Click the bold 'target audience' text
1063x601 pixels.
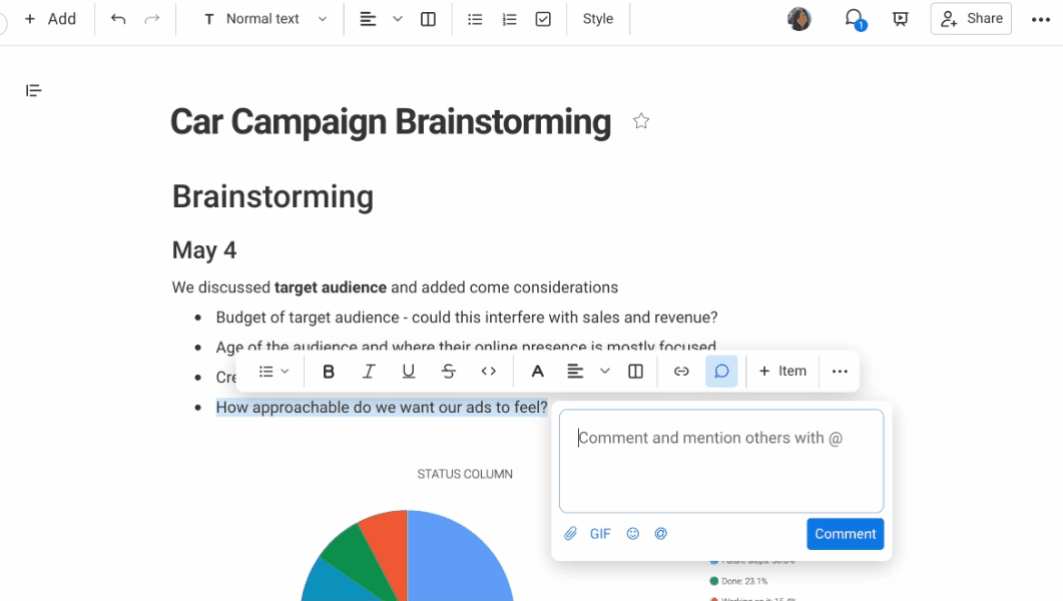pyautogui.click(x=330, y=287)
